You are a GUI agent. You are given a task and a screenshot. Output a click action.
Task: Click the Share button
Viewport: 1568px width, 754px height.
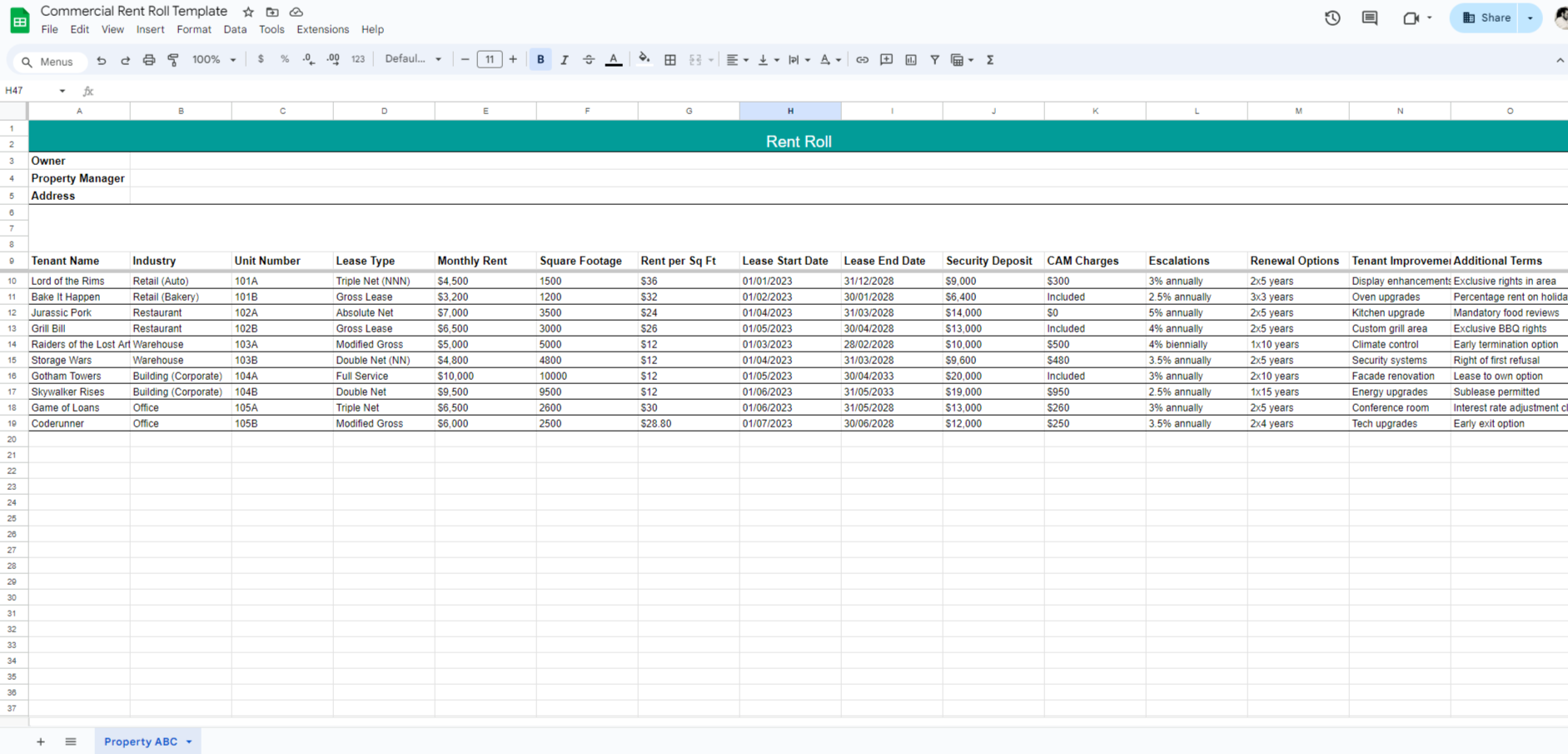pyautogui.click(x=1487, y=17)
